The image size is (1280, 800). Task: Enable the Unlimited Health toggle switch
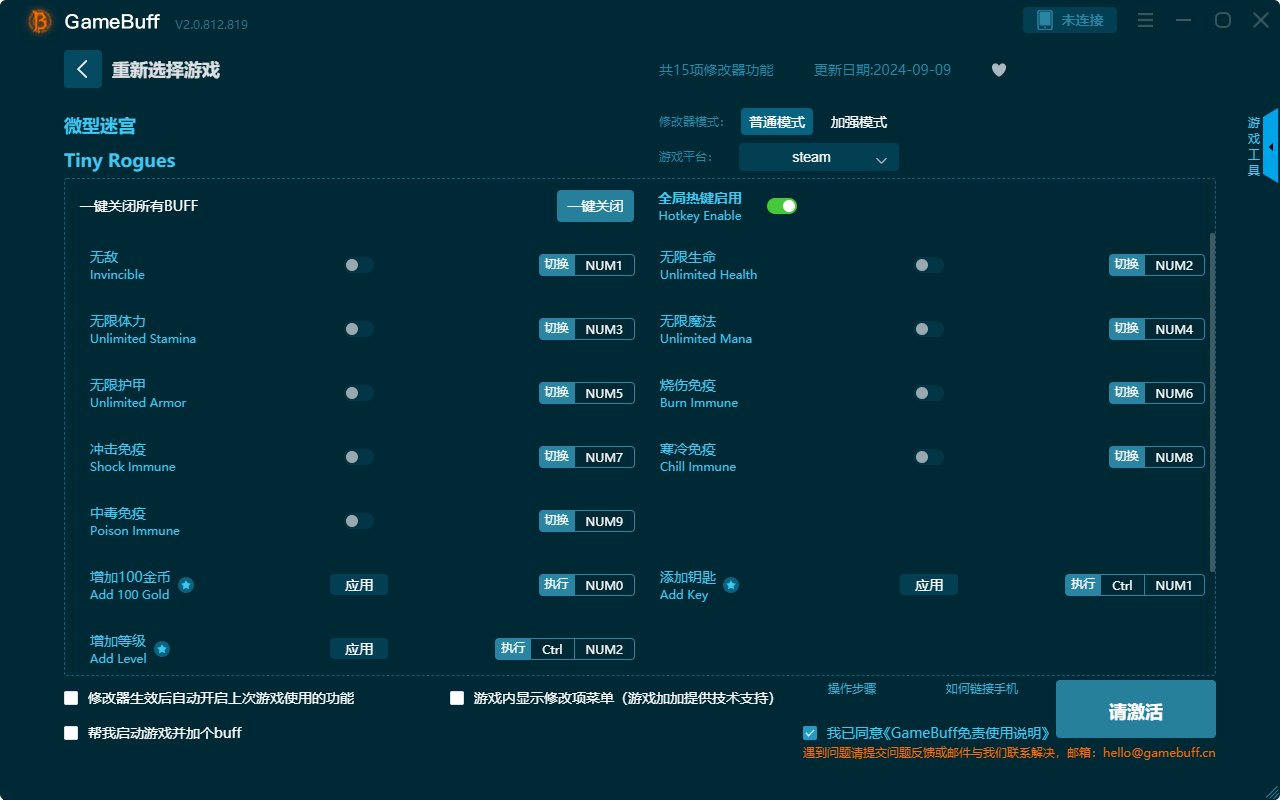[x=928, y=264]
